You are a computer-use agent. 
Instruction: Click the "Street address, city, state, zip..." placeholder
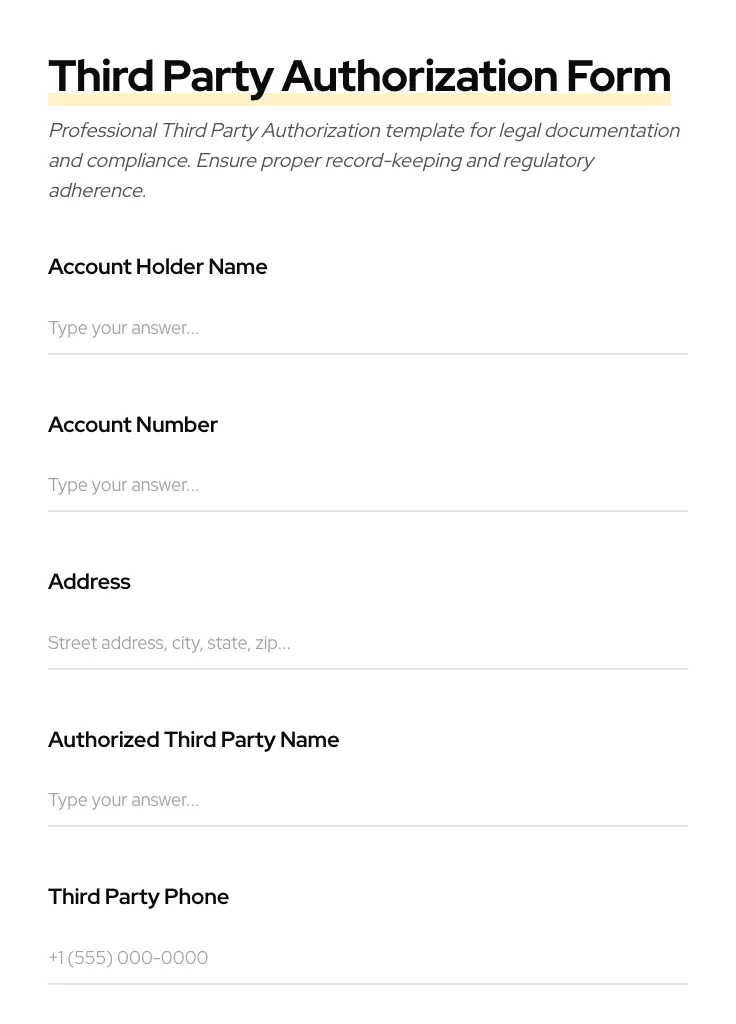169,643
